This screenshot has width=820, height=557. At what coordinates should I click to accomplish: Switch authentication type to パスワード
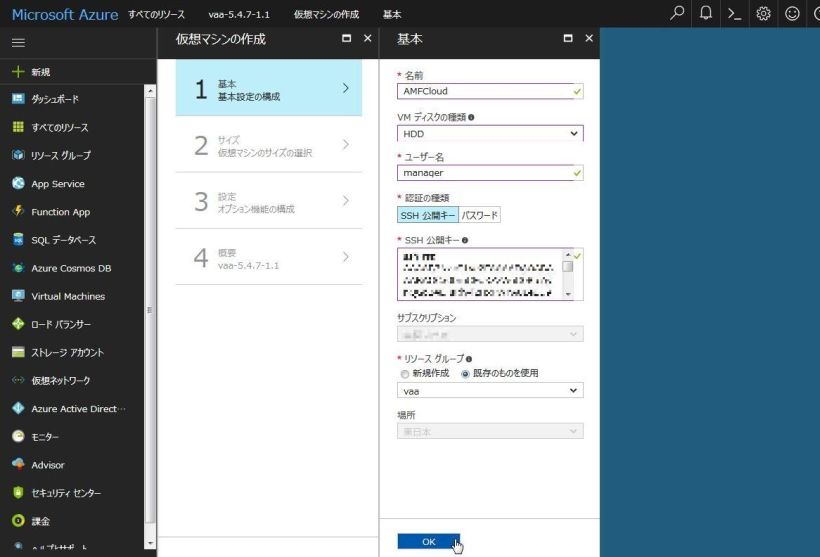[x=479, y=215]
